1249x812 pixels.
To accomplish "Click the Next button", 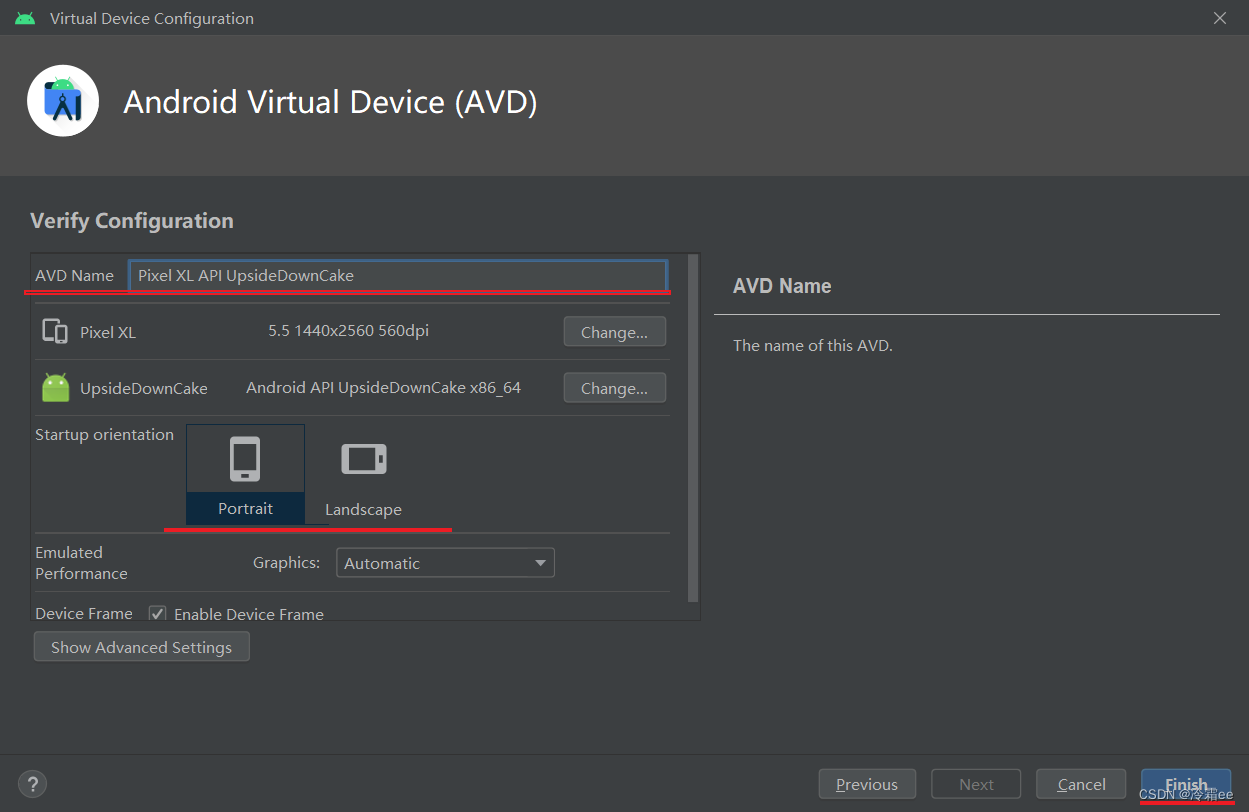I will pyautogui.click(x=975, y=783).
